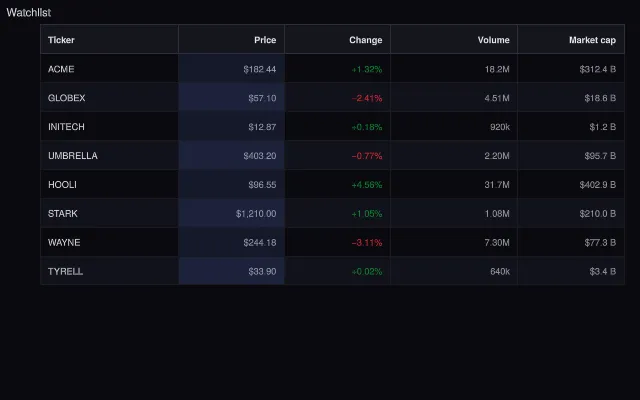Click the Volume column header
Viewport: 640px width, 400px height.
(454, 40)
